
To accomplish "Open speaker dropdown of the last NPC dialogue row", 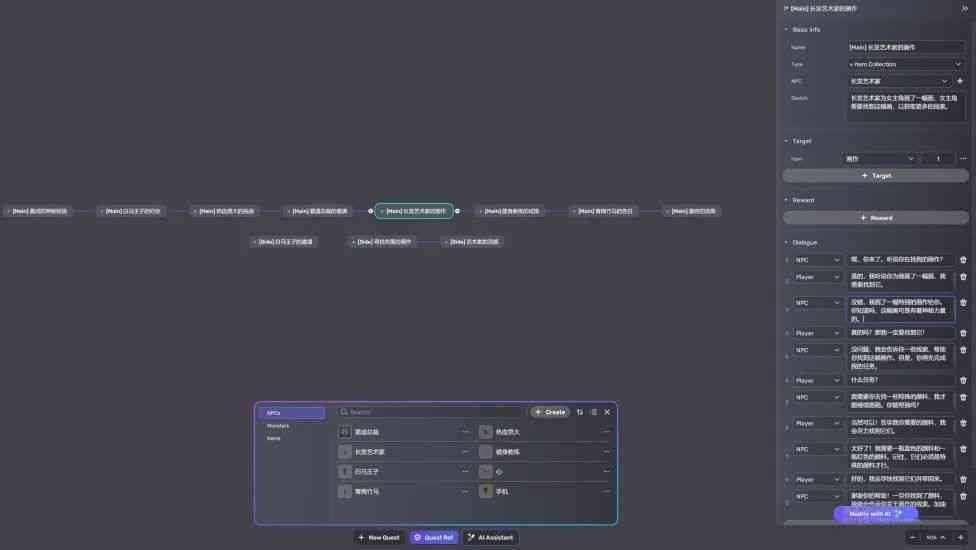I will pos(817,496).
